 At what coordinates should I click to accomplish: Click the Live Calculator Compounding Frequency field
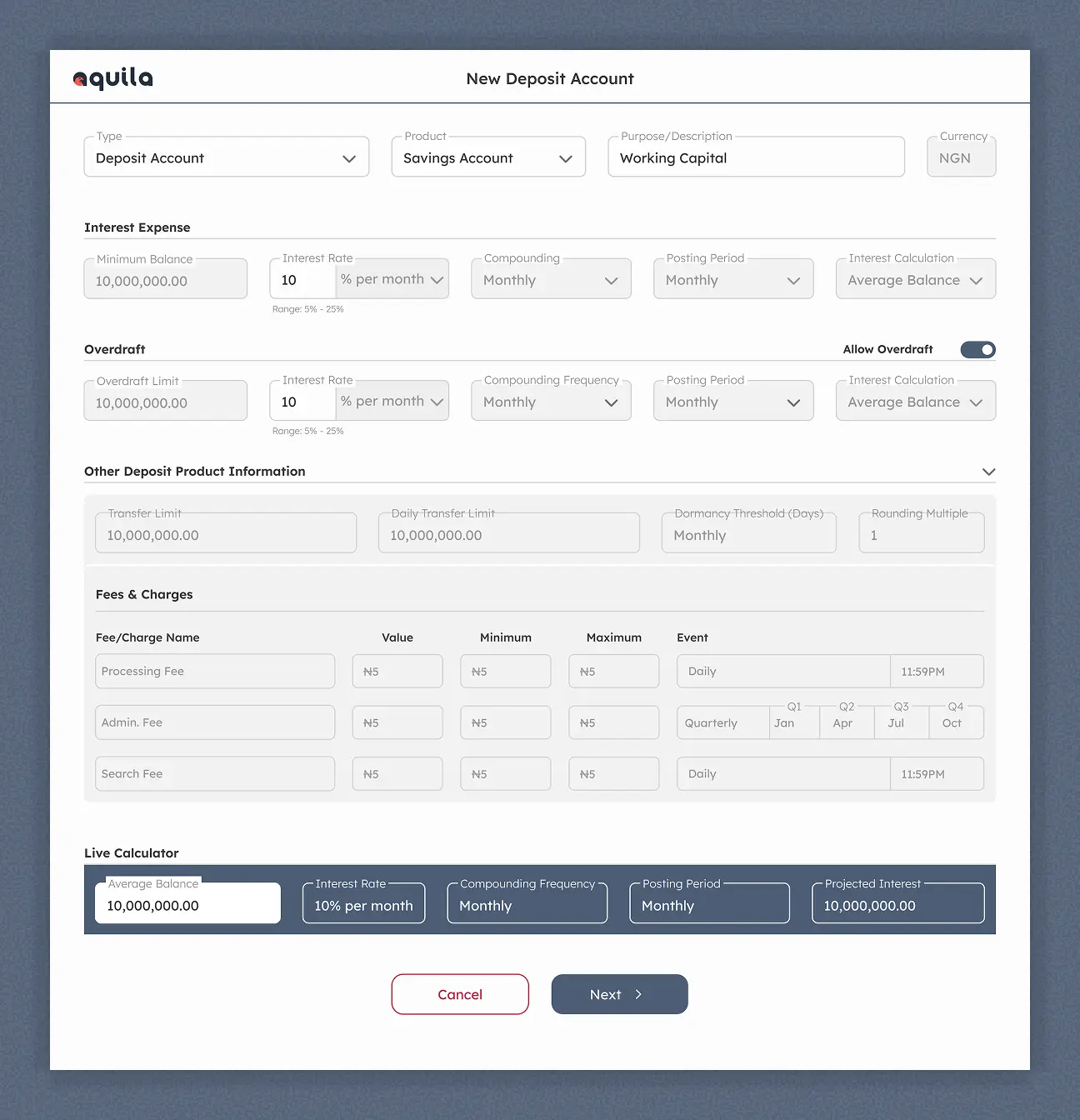527,903
